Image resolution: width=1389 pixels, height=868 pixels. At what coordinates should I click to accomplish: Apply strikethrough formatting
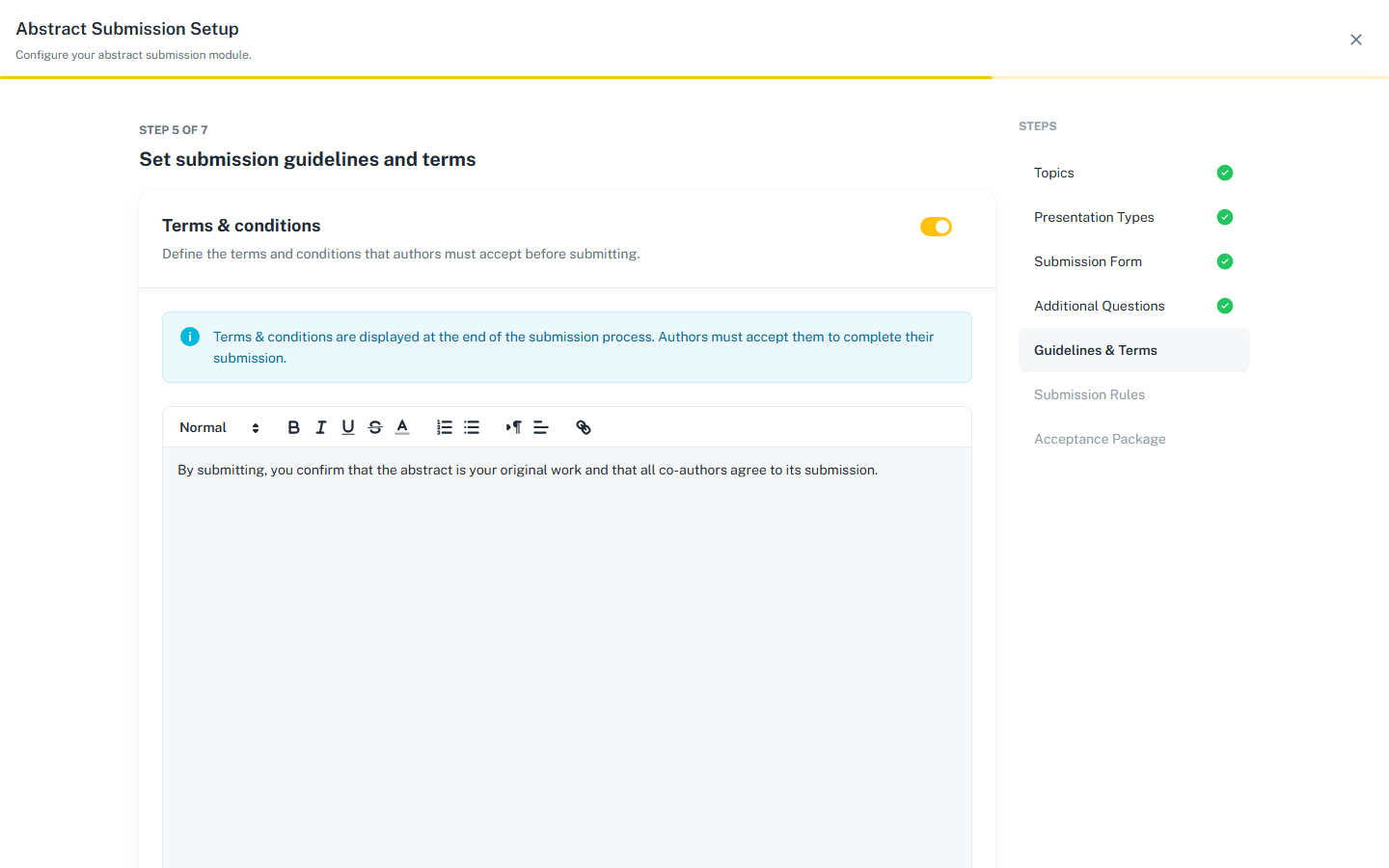[375, 427]
